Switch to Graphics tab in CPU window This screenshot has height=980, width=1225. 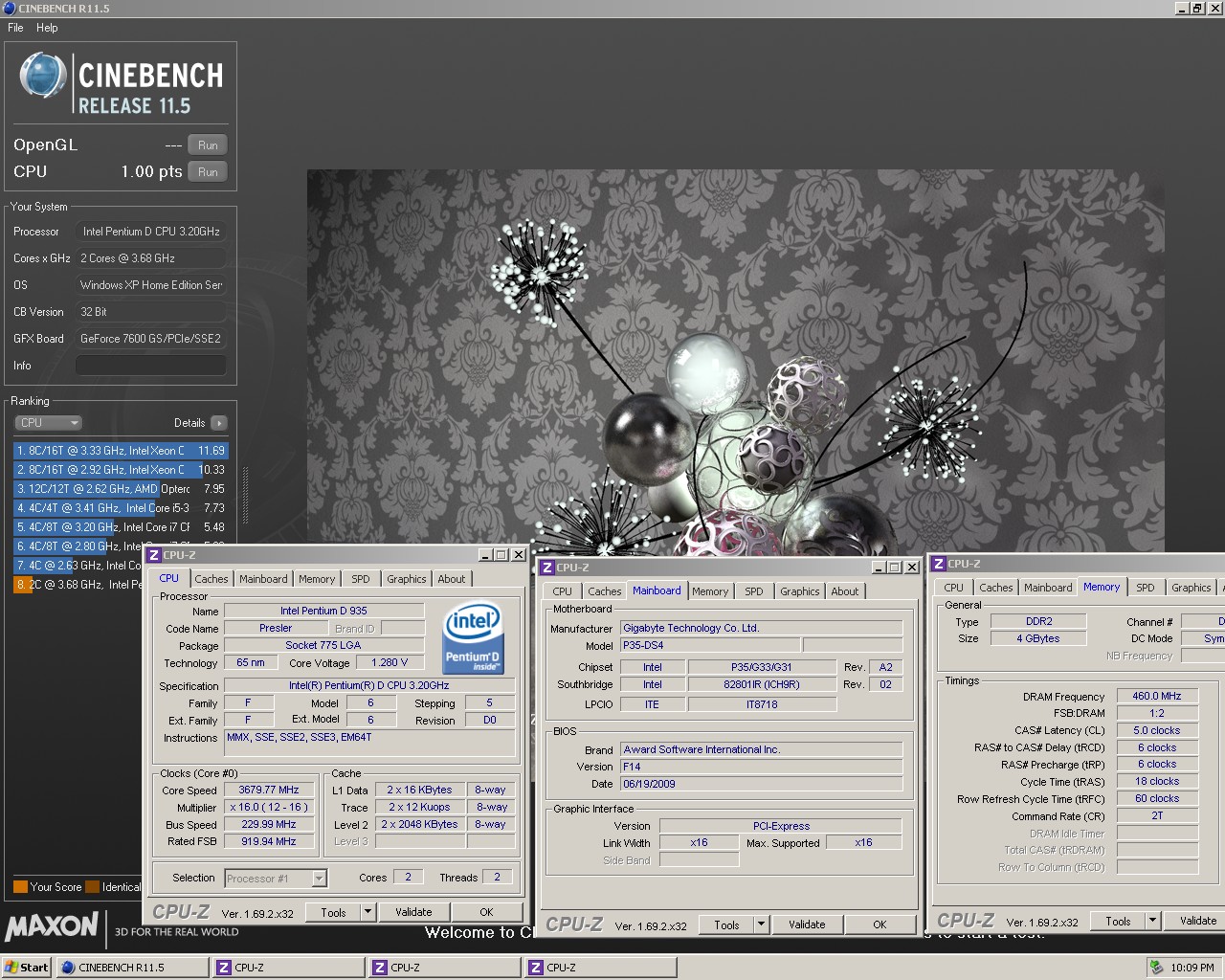point(407,579)
